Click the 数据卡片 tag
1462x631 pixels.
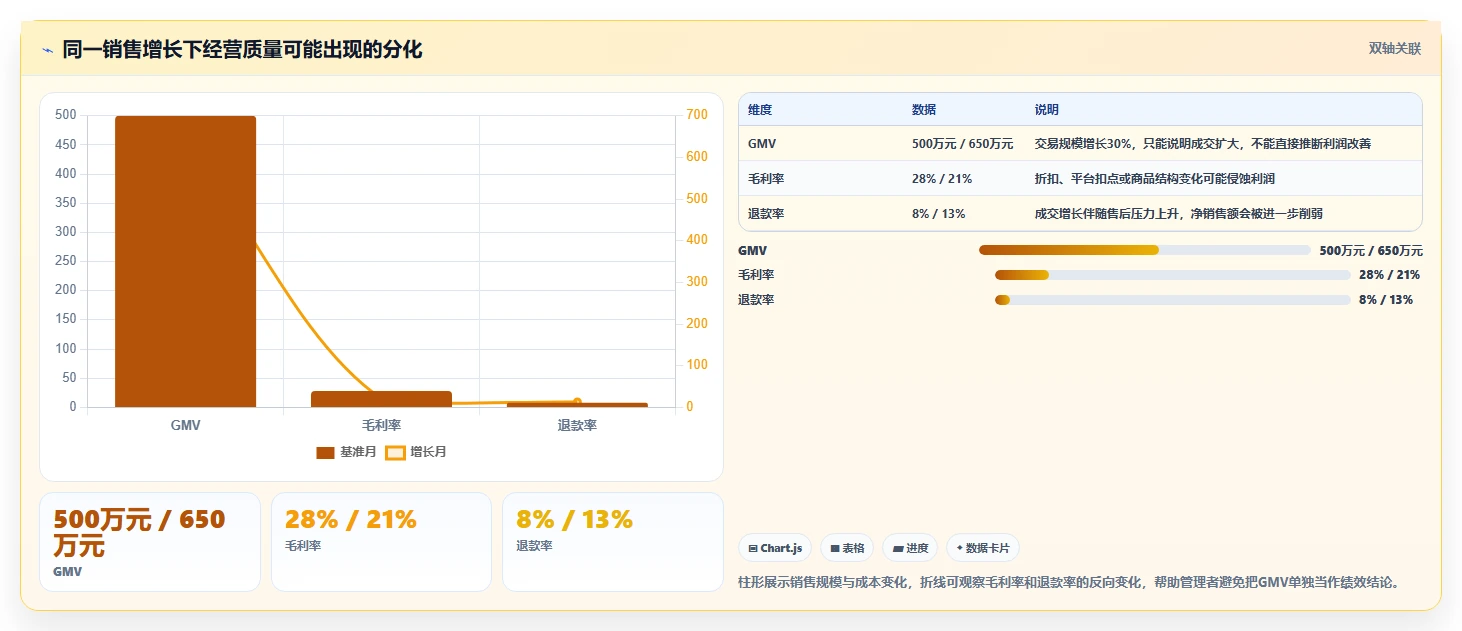[x=983, y=548]
